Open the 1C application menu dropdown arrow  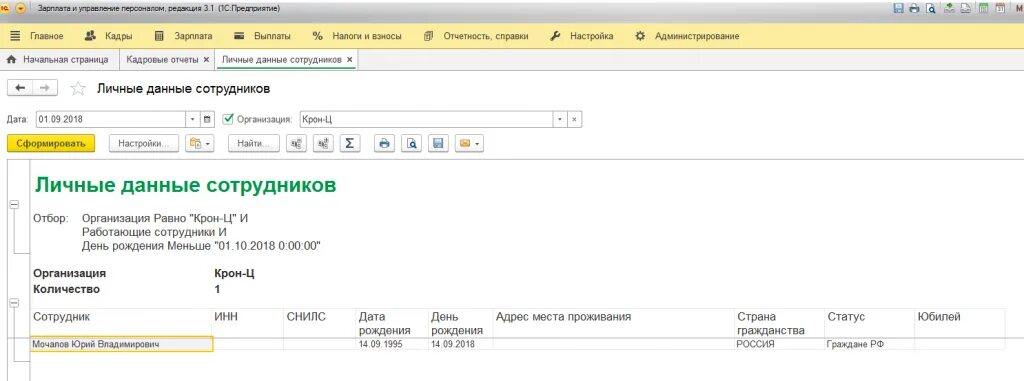[20, 8]
